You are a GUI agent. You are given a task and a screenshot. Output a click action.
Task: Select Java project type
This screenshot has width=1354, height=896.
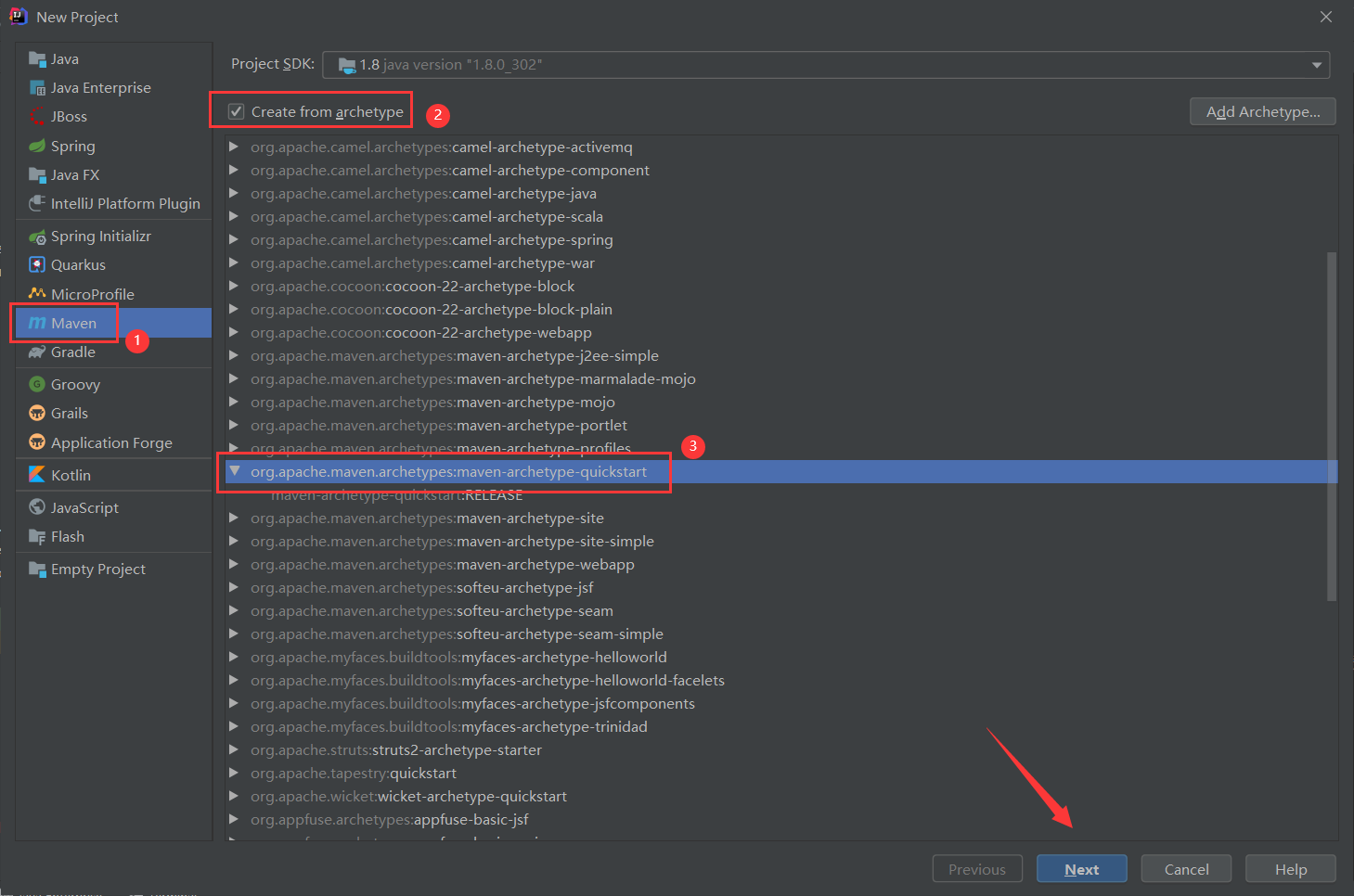tap(113, 59)
